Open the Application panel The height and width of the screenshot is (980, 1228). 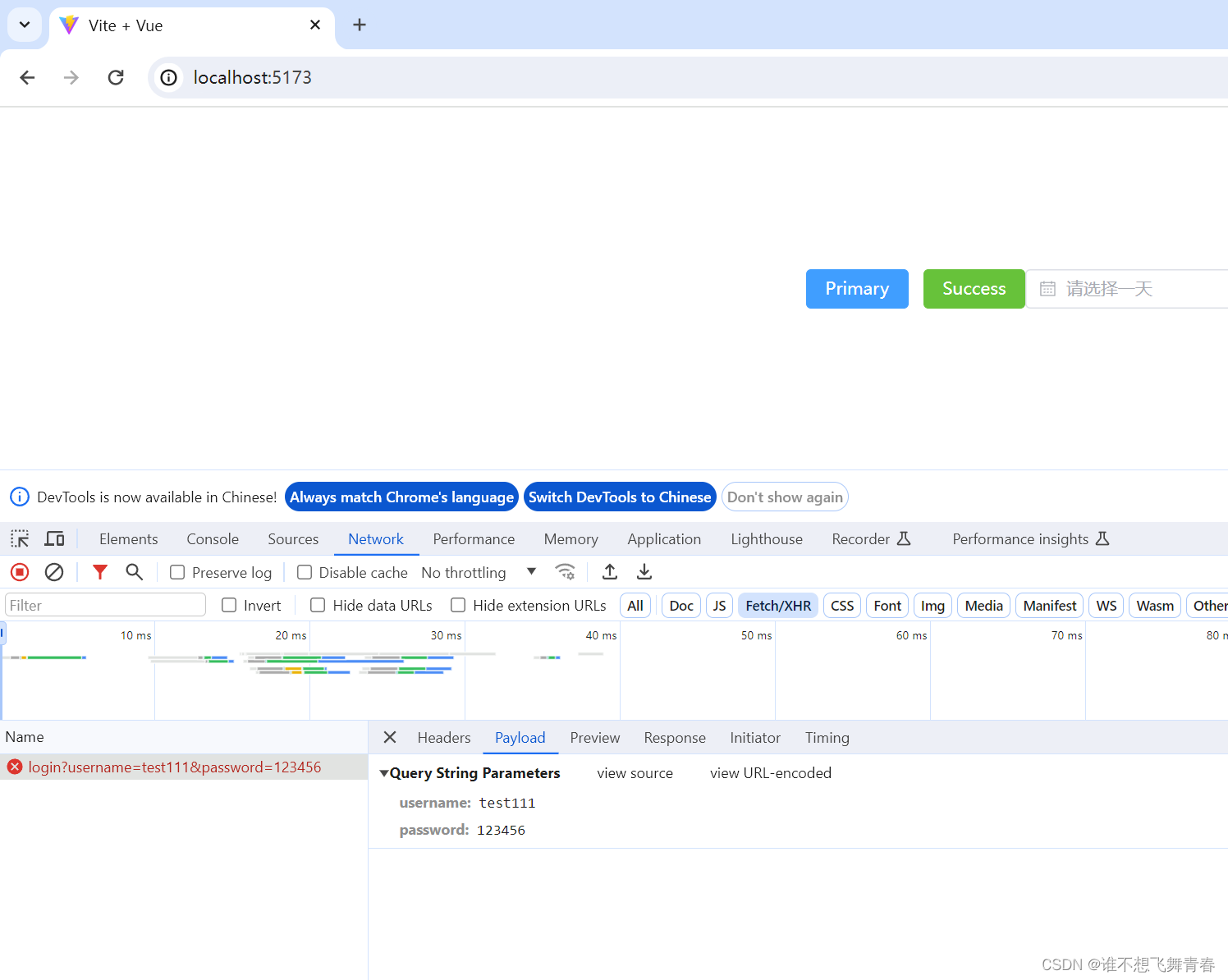664,538
